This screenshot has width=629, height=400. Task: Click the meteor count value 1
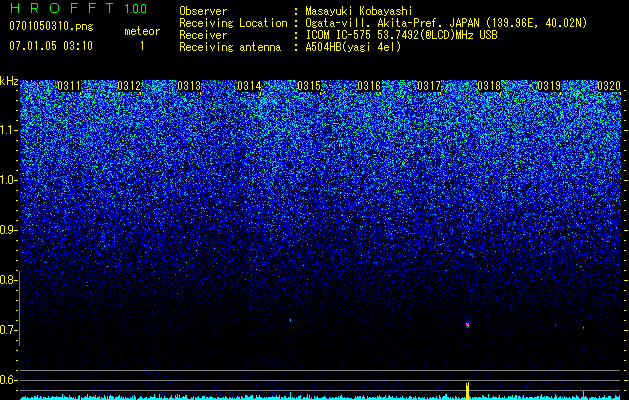[x=142, y=46]
